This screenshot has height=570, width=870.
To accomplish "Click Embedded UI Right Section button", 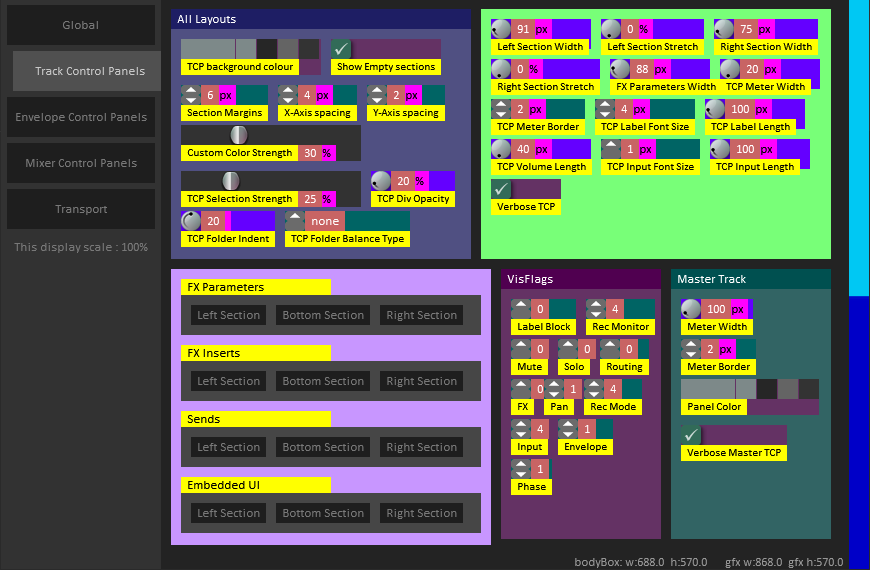I will point(422,513).
